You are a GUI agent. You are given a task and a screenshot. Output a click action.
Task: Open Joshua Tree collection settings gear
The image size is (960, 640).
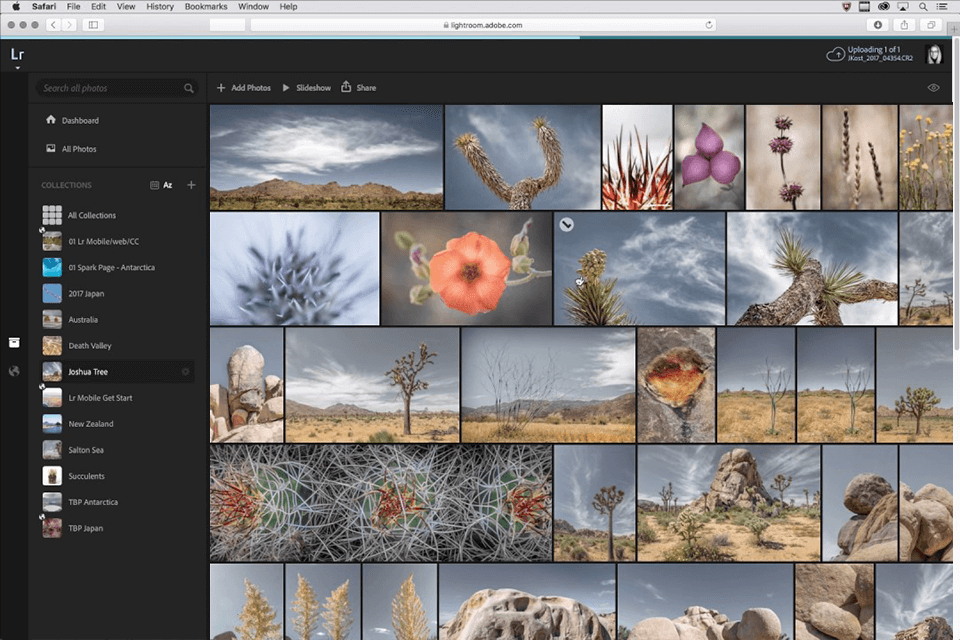pyautogui.click(x=186, y=372)
